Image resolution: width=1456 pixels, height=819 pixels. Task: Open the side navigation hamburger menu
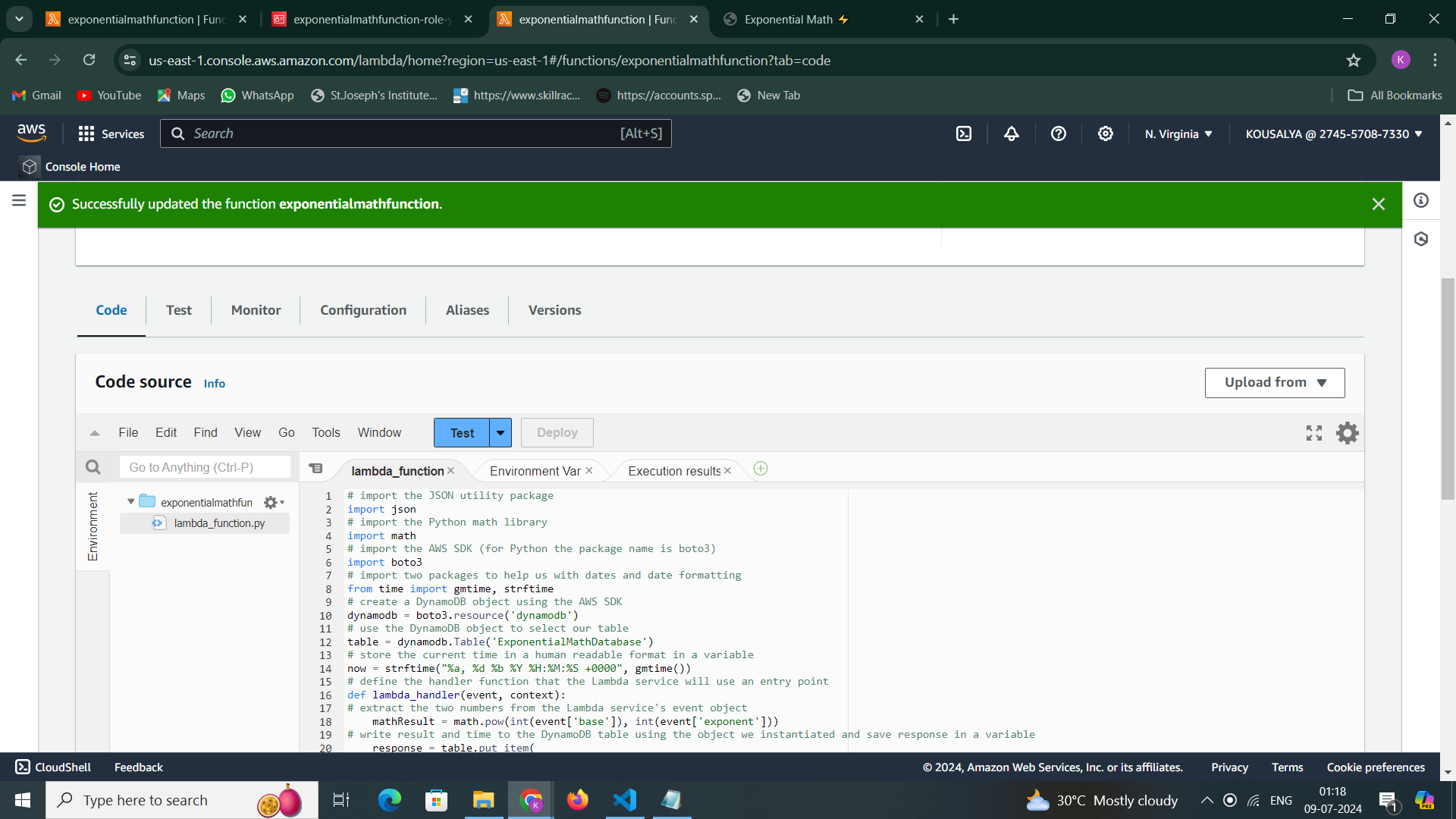click(19, 200)
